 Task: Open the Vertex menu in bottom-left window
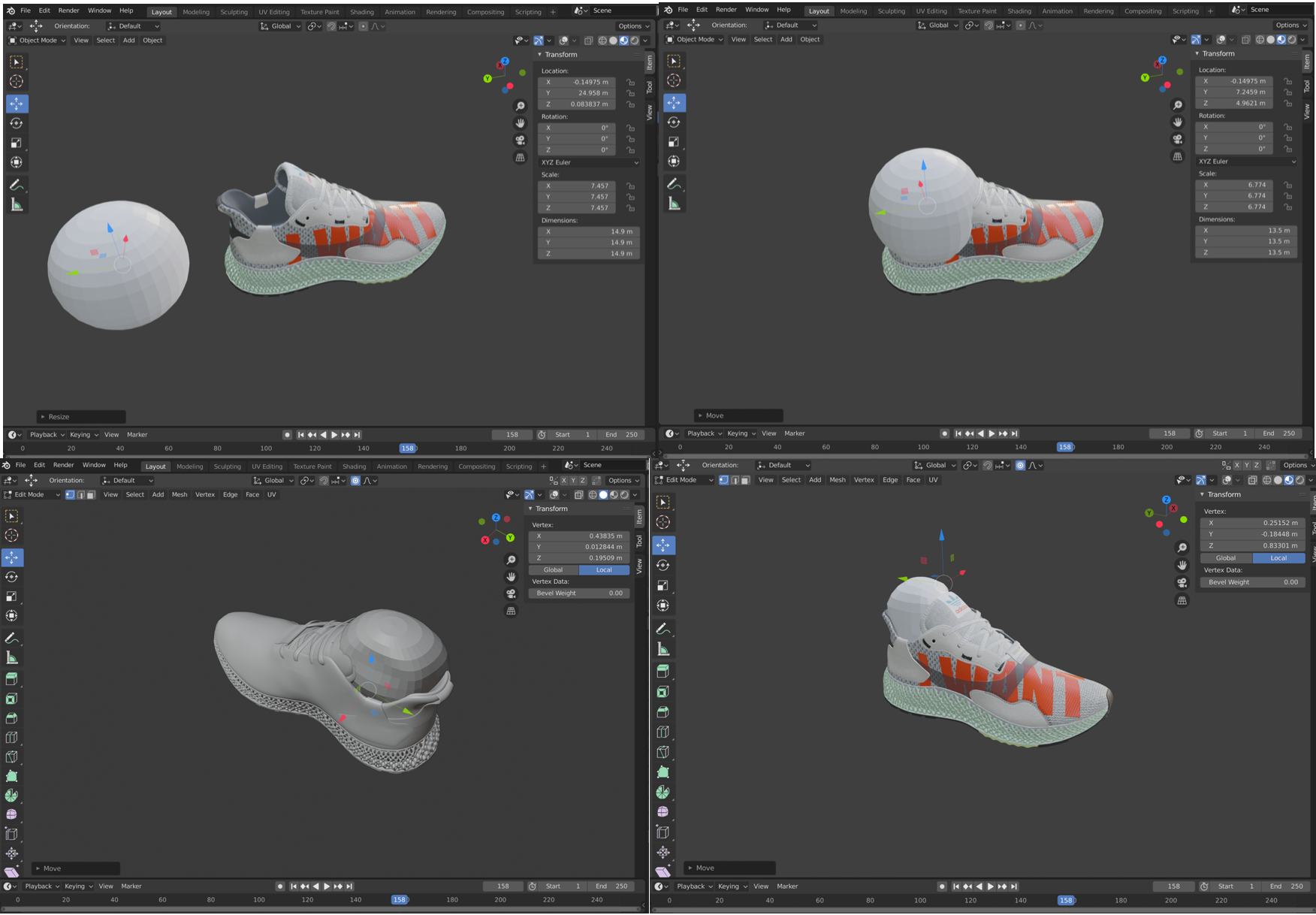[x=205, y=494]
